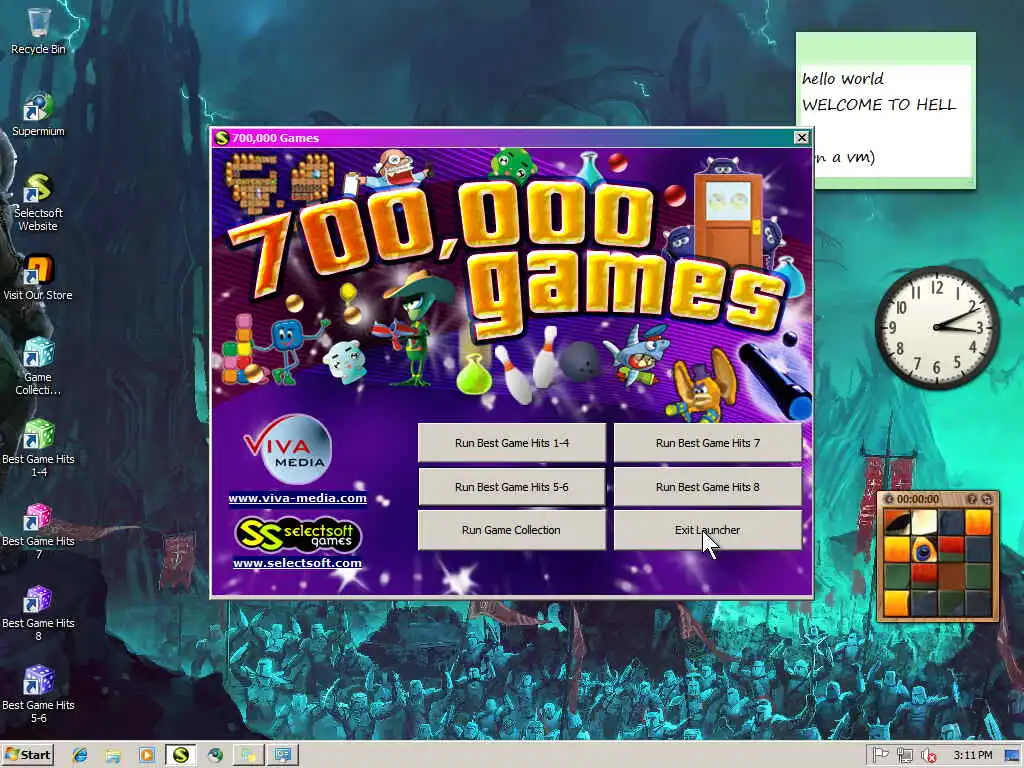Open the www.selectsoft.com link
Image resolution: width=1024 pixels, height=768 pixels.
(297, 563)
